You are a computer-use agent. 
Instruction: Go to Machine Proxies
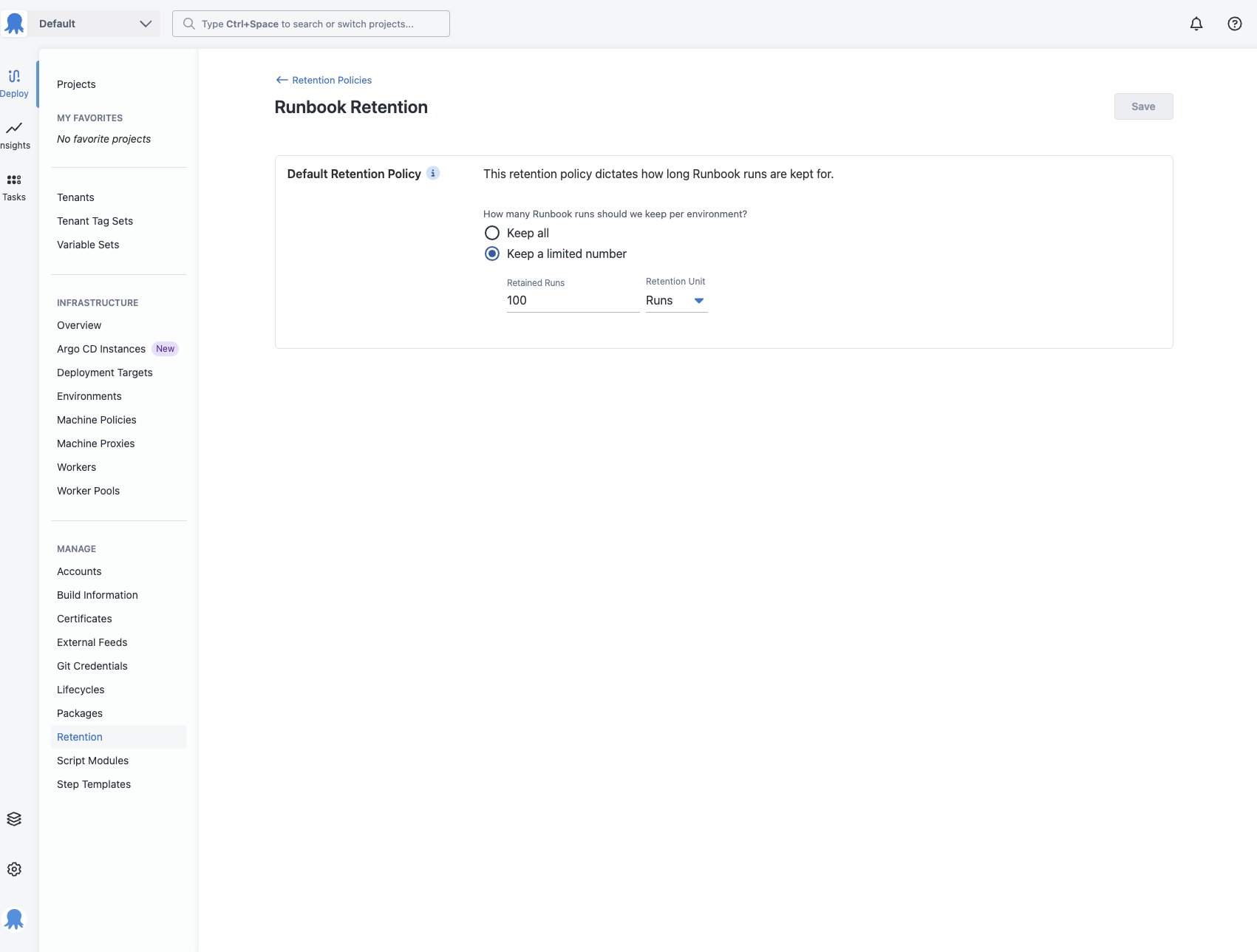pyautogui.click(x=96, y=443)
